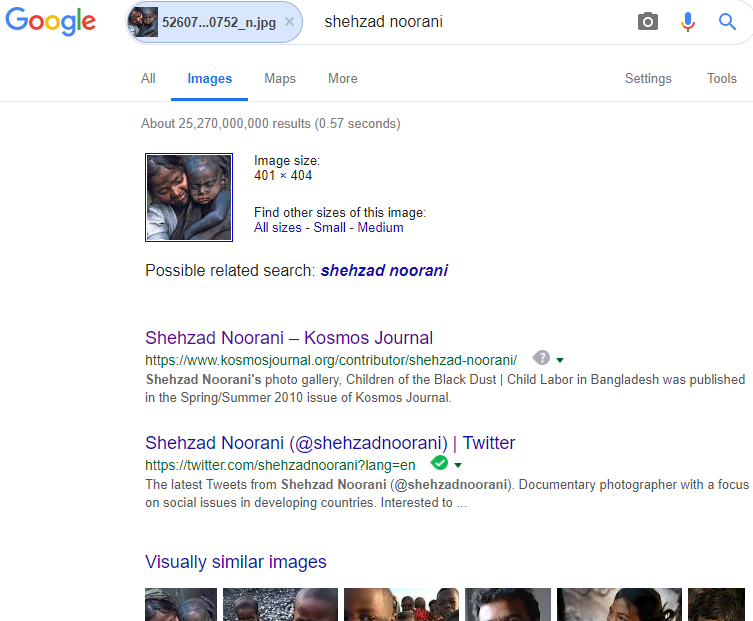Image resolution: width=753 pixels, height=621 pixels.
Task: Select the Images tab
Action: point(209,78)
